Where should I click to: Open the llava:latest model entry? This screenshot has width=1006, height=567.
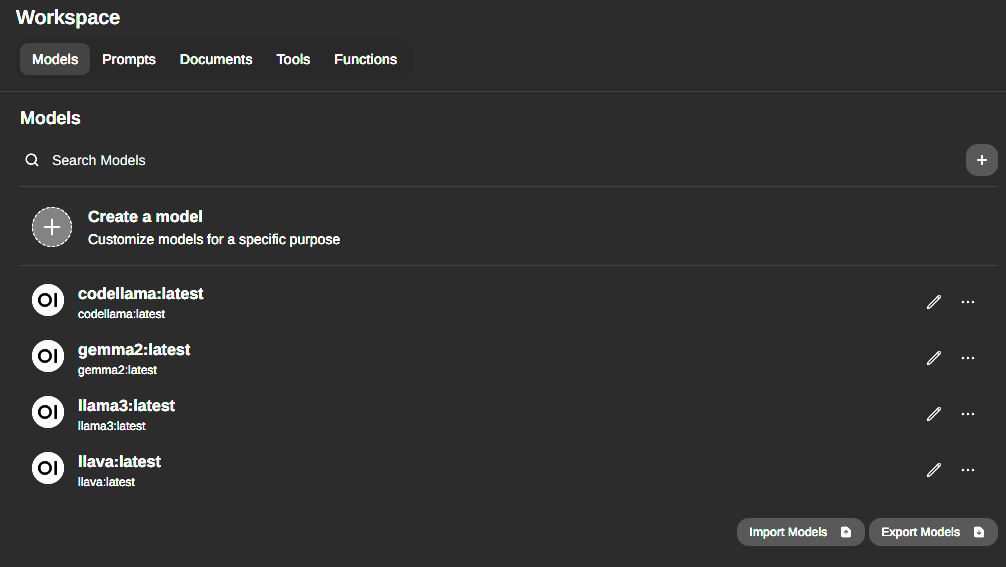pyautogui.click(x=119, y=470)
